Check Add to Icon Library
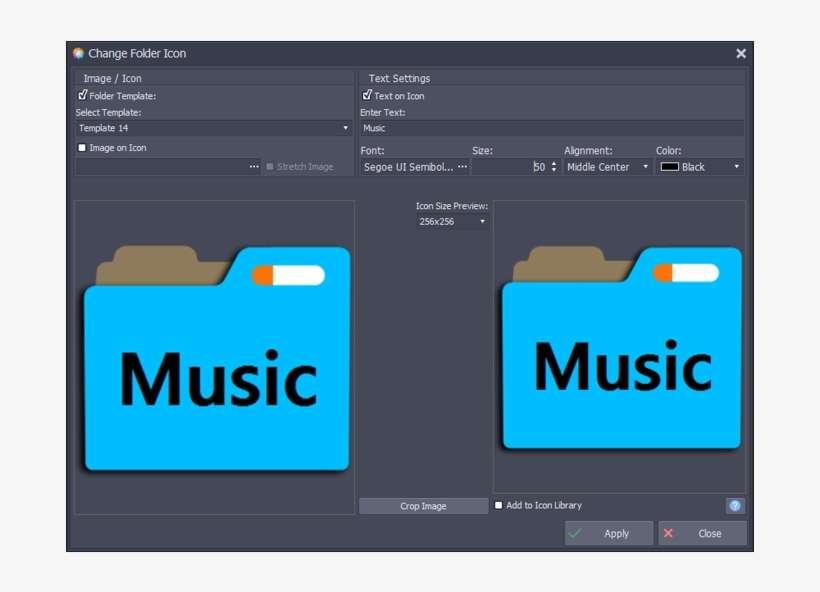 pyautogui.click(x=497, y=505)
